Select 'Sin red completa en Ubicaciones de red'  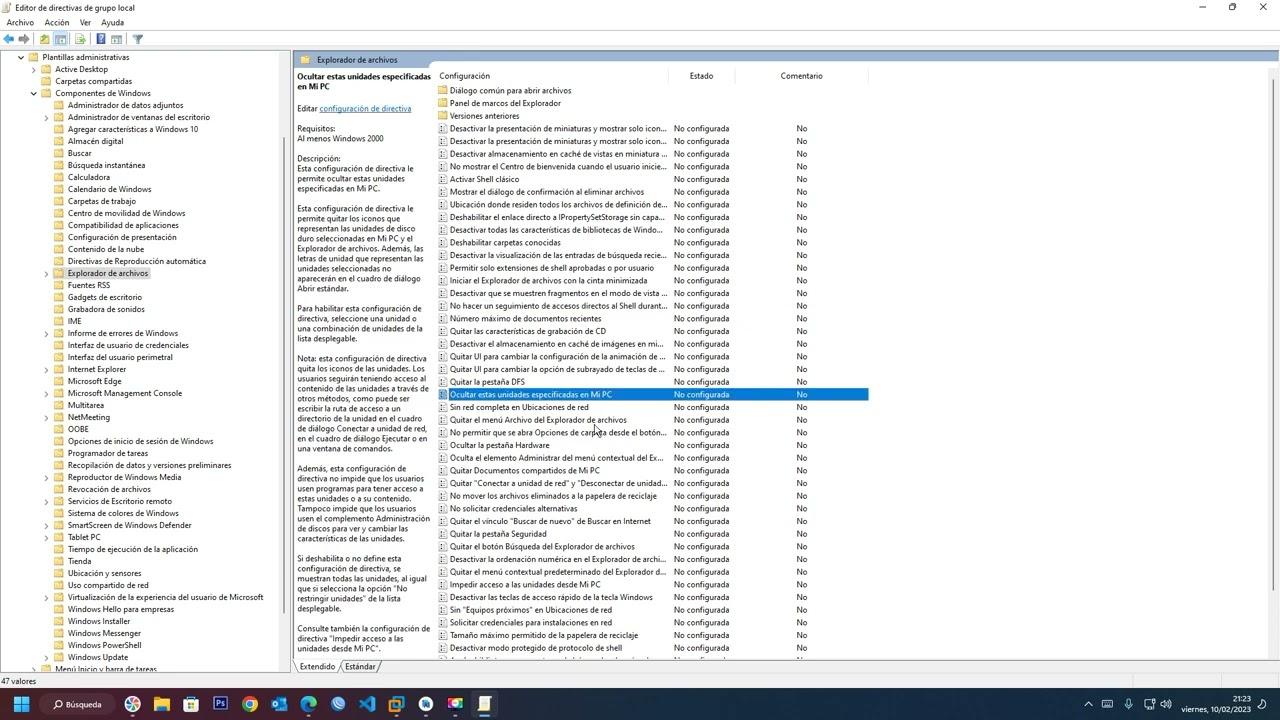[x=519, y=407]
